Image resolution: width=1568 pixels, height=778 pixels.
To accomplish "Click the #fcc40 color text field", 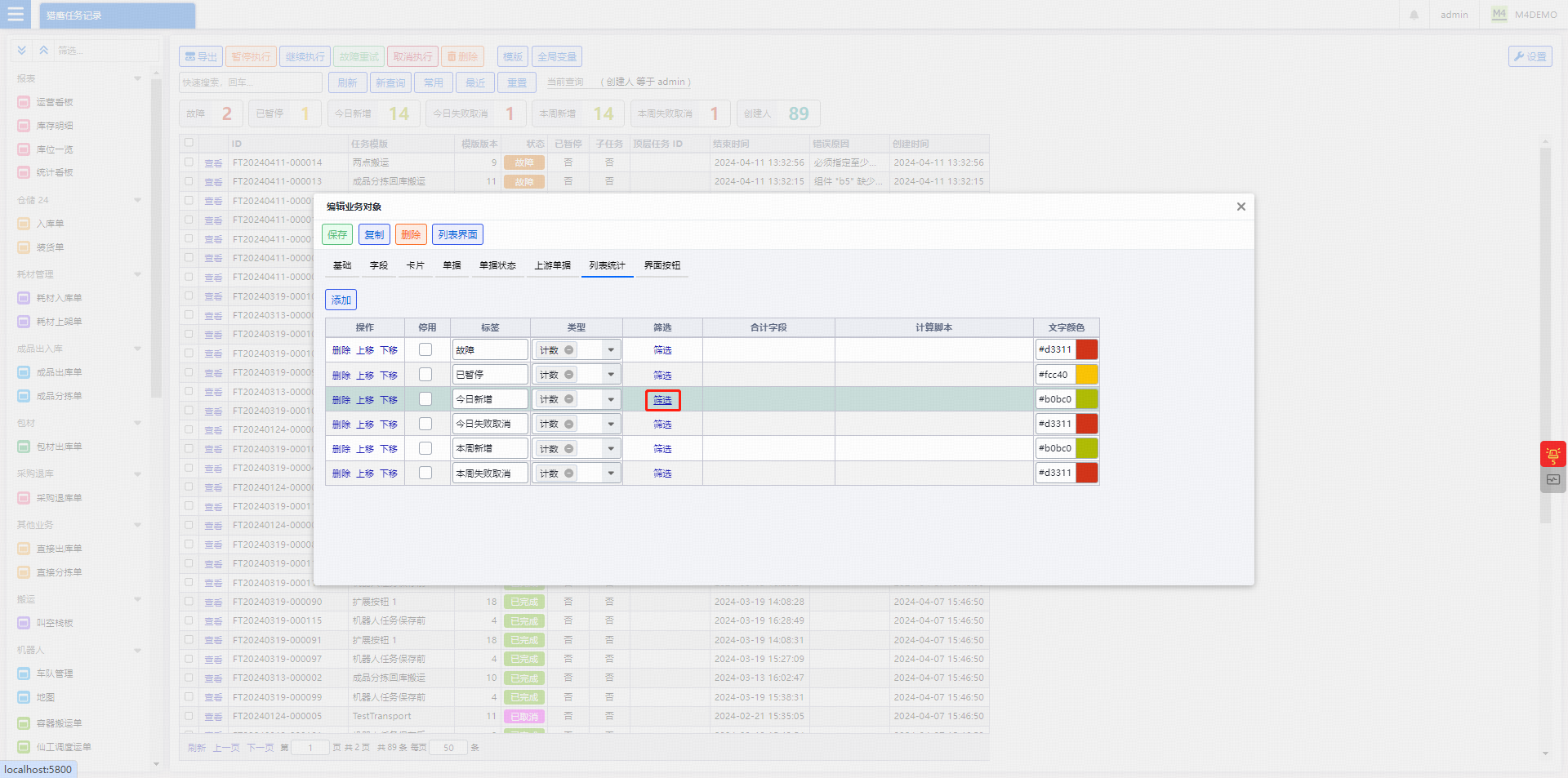I will click(x=1055, y=375).
